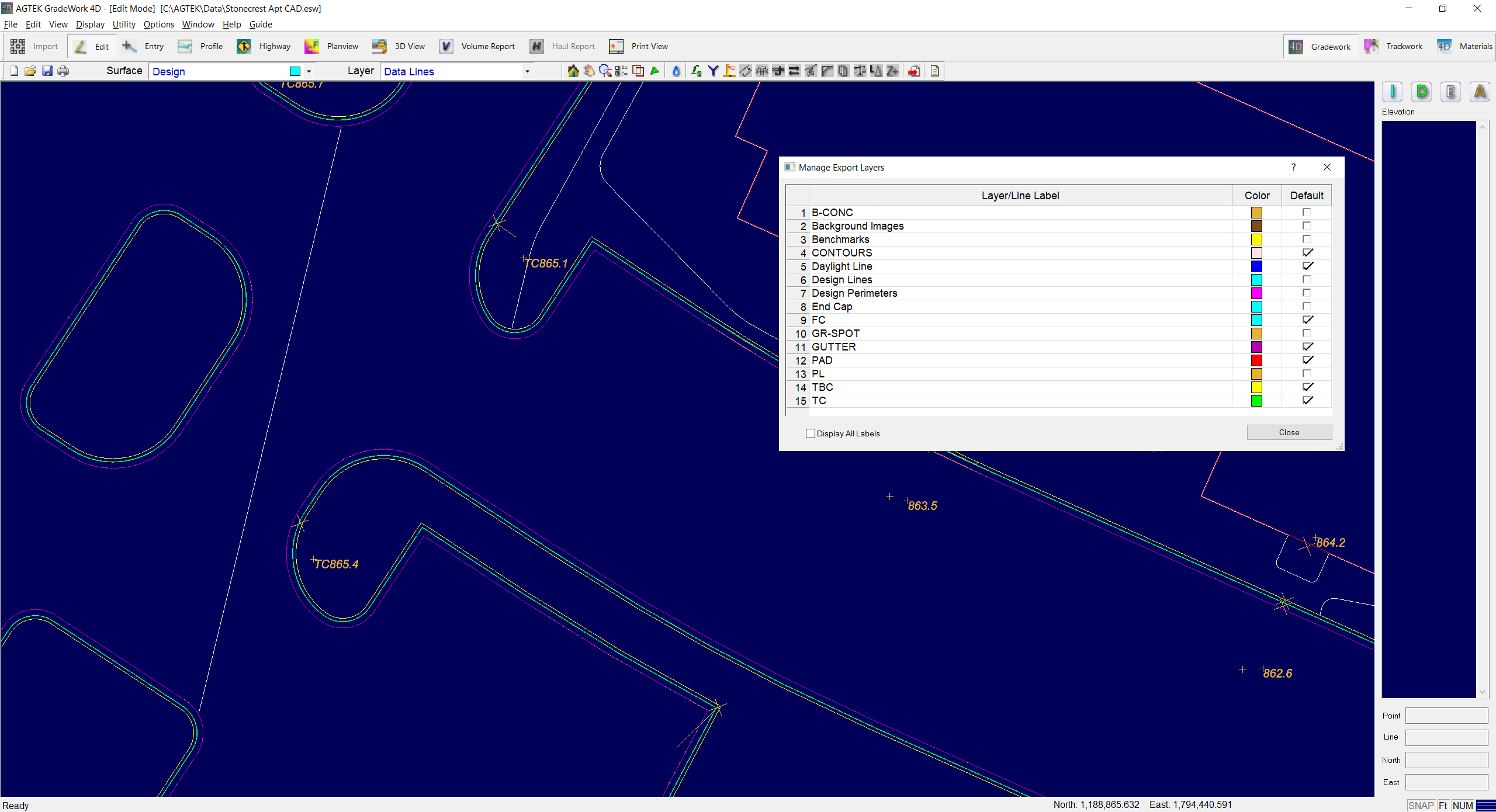Select the Background Images layer row
Image resolution: width=1496 pixels, height=812 pixels.
1058,226
